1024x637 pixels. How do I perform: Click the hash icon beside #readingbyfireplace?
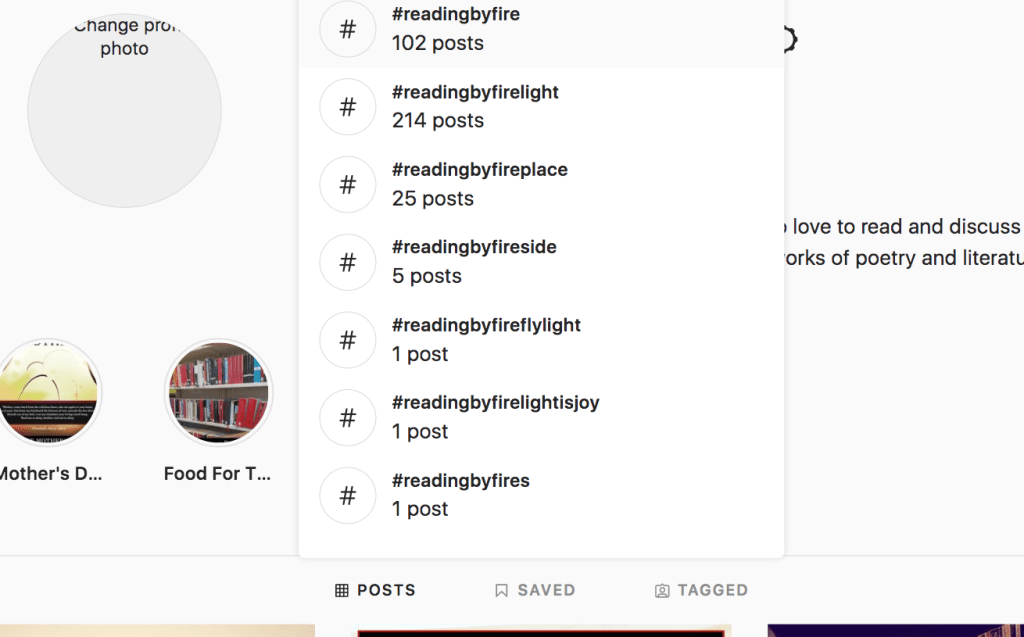point(347,185)
